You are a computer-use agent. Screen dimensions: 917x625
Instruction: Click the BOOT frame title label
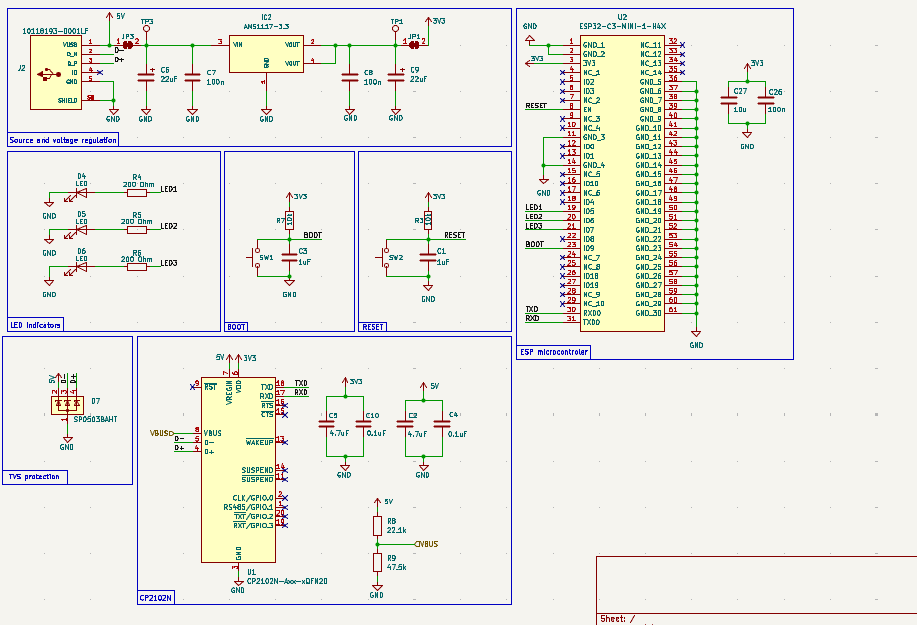tap(236, 327)
